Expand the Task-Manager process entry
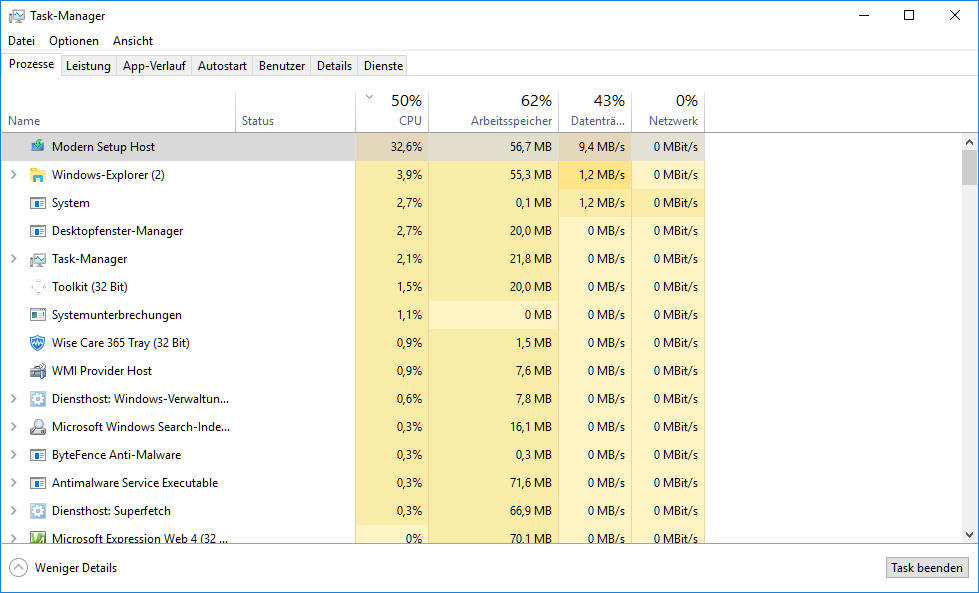 (13, 259)
